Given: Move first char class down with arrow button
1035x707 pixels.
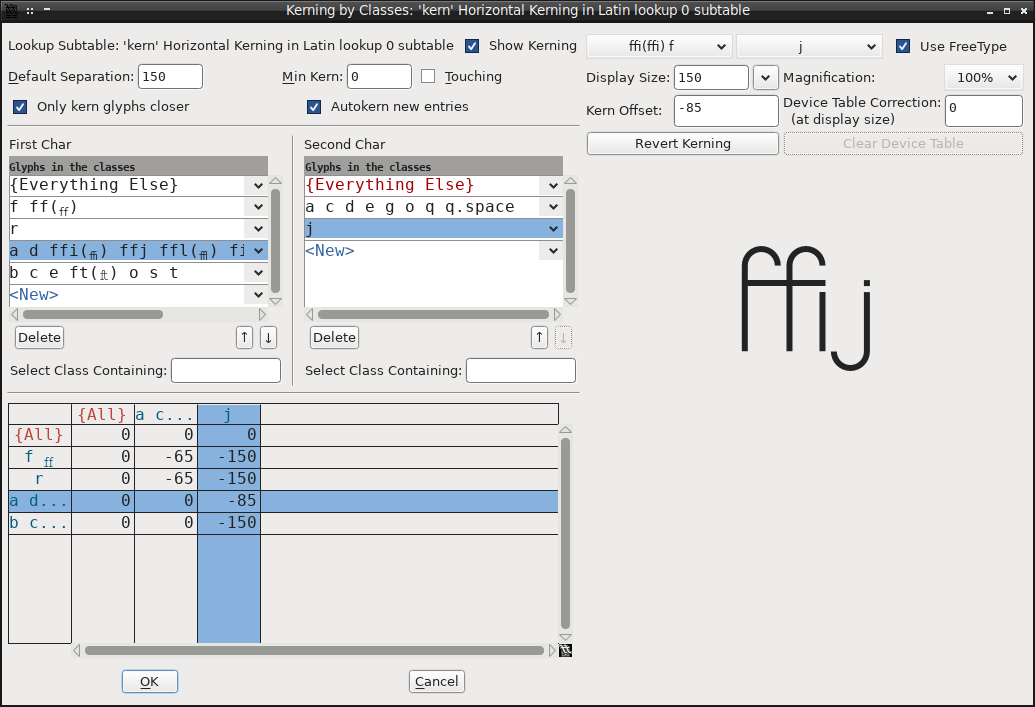Looking at the screenshot, I should coord(268,337).
